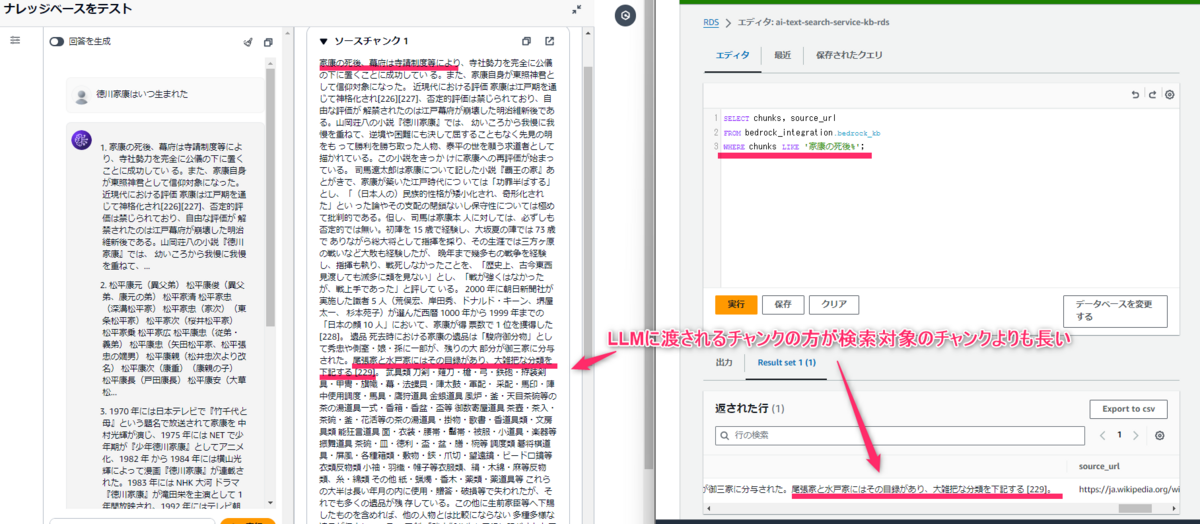Open the 保存されたクエリ tab
The height and width of the screenshot is (524, 1200).
pyautogui.click(x=851, y=55)
